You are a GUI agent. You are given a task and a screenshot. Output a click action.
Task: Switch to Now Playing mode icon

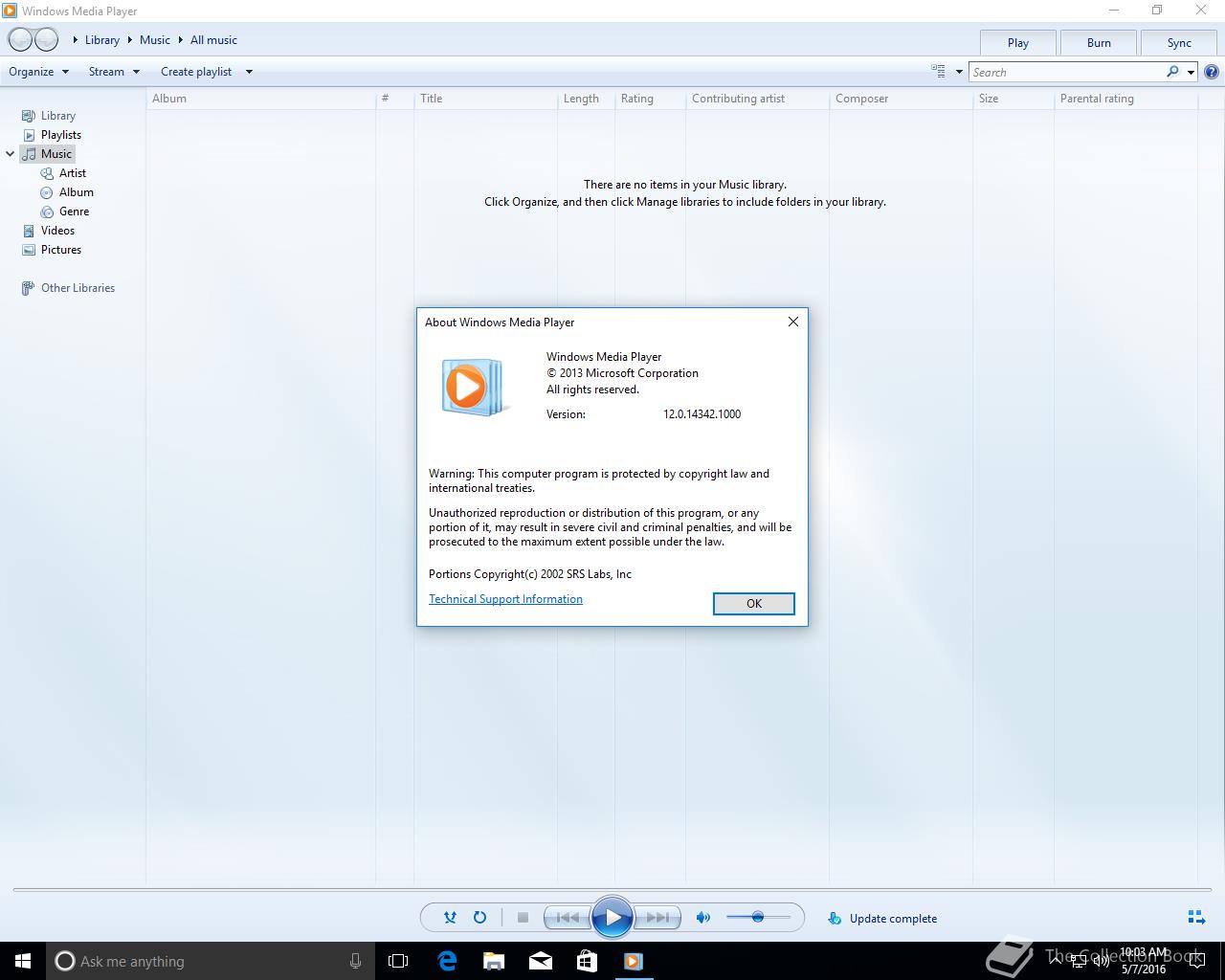(x=1196, y=918)
